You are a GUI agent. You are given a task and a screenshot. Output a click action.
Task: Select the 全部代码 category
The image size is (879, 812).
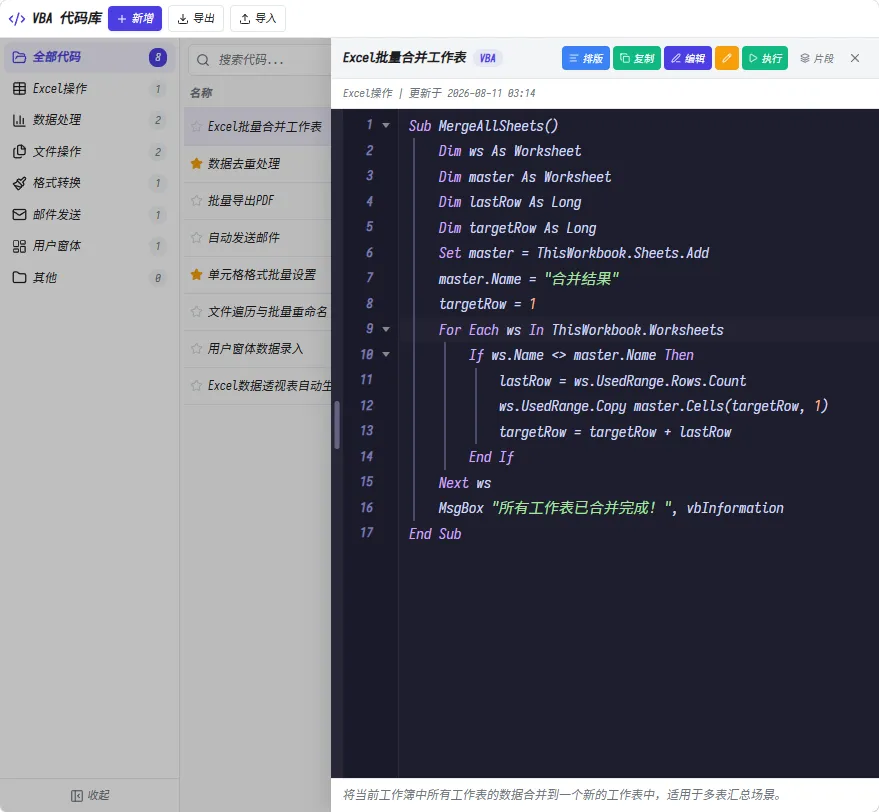[x=90, y=57]
